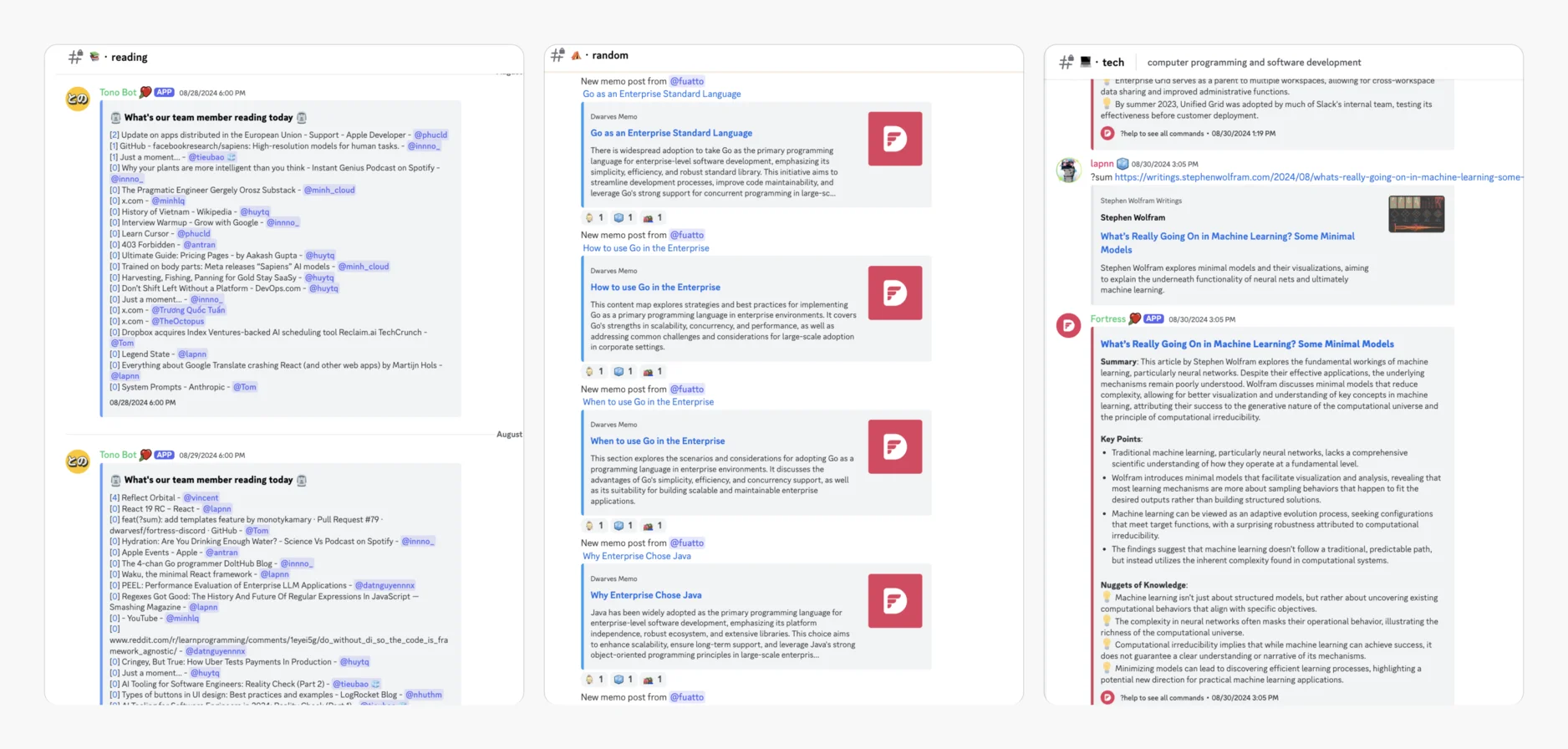Open Fortress summary title 'Some Minimal Models'
The height and width of the screenshot is (749, 1568).
1247,344
